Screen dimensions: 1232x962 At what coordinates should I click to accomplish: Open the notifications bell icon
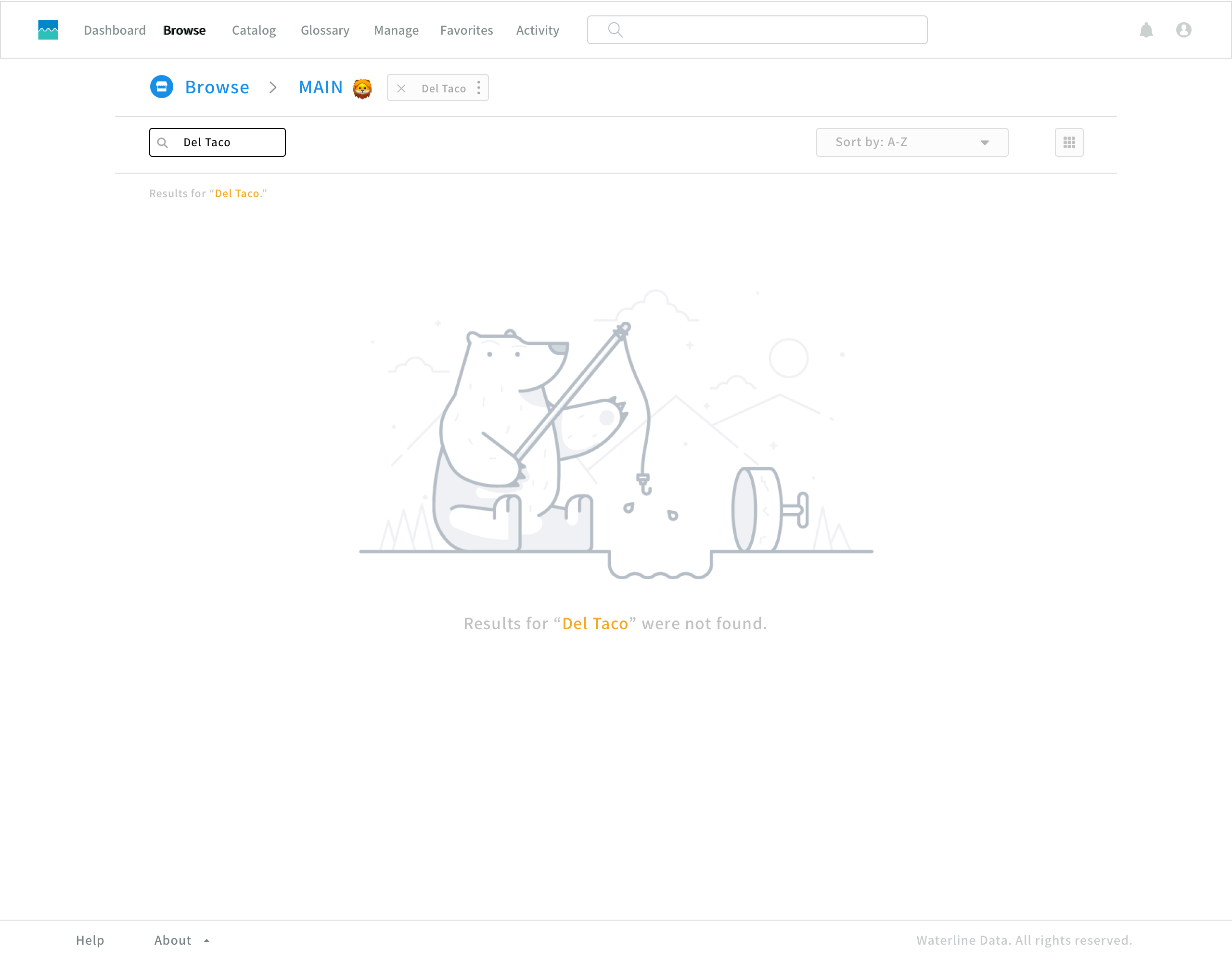1146,30
